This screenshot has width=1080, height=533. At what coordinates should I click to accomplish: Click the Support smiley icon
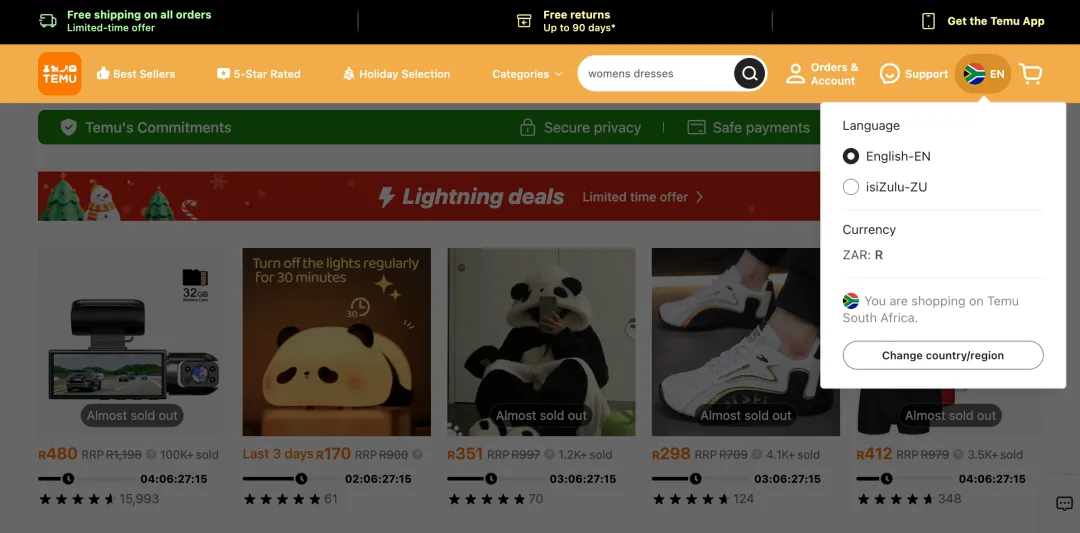(889, 74)
